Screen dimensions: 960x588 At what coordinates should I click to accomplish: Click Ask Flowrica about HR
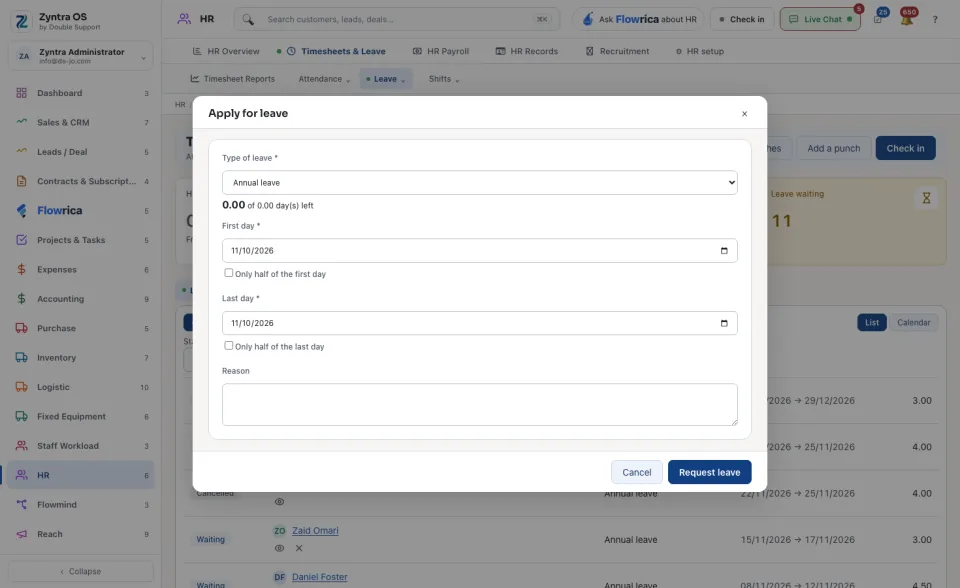point(639,20)
